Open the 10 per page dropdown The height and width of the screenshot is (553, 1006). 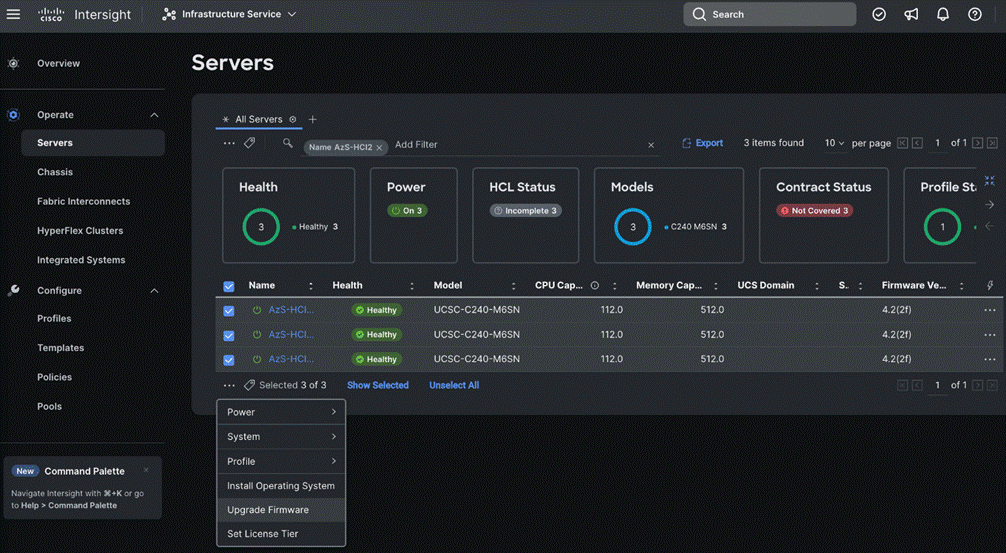click(x=834, y=143)
